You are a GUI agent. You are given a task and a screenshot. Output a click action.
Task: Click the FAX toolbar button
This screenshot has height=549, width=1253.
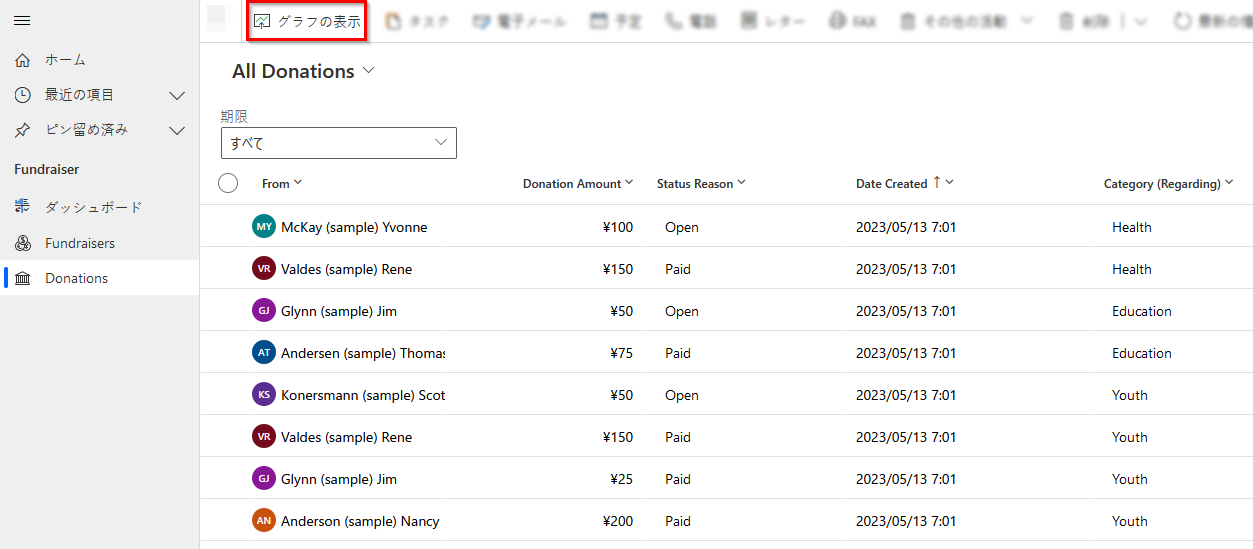(x=853, y=21)
